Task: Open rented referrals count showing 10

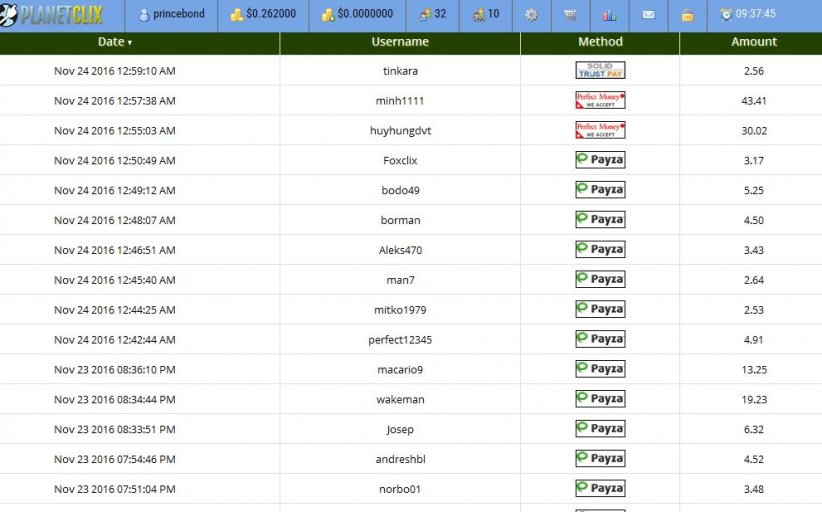Action: pyautogui.click(x=486, y=15)
